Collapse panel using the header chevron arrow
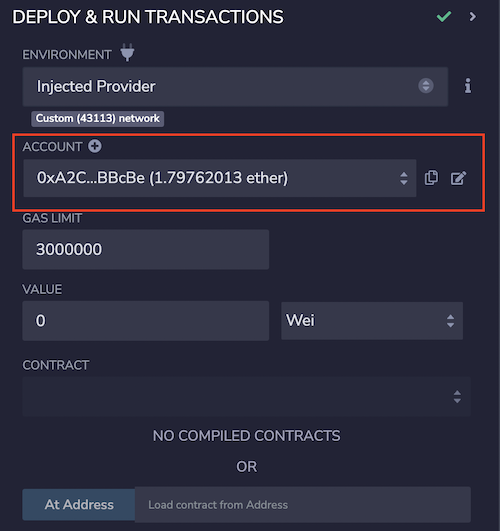 473,16
